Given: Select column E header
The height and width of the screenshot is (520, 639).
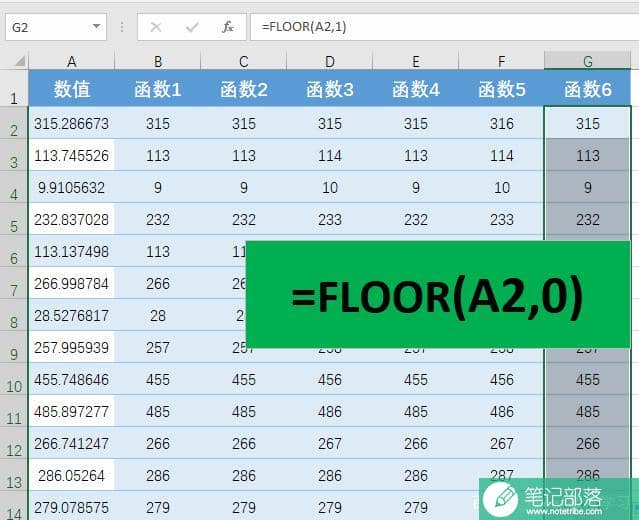Looking at the screenshot, I should coord(416,62).
